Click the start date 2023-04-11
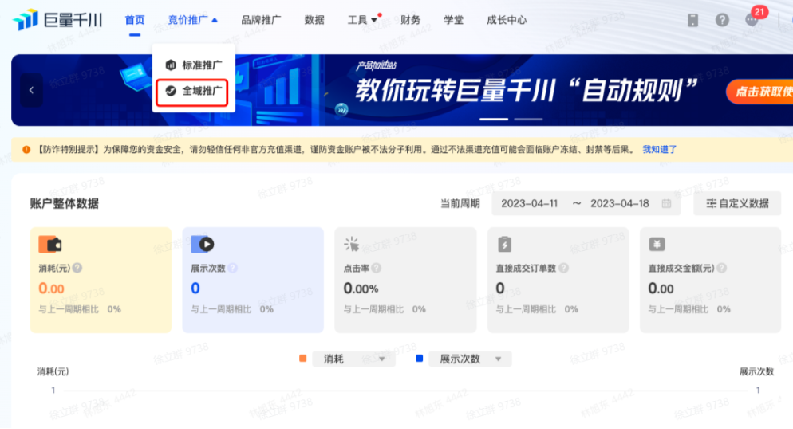793x429 pixels. point(530,203)
